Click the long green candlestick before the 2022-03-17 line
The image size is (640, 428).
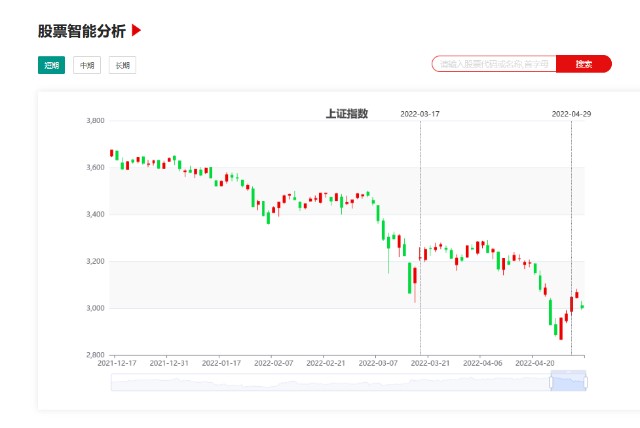tap(410, 278)
